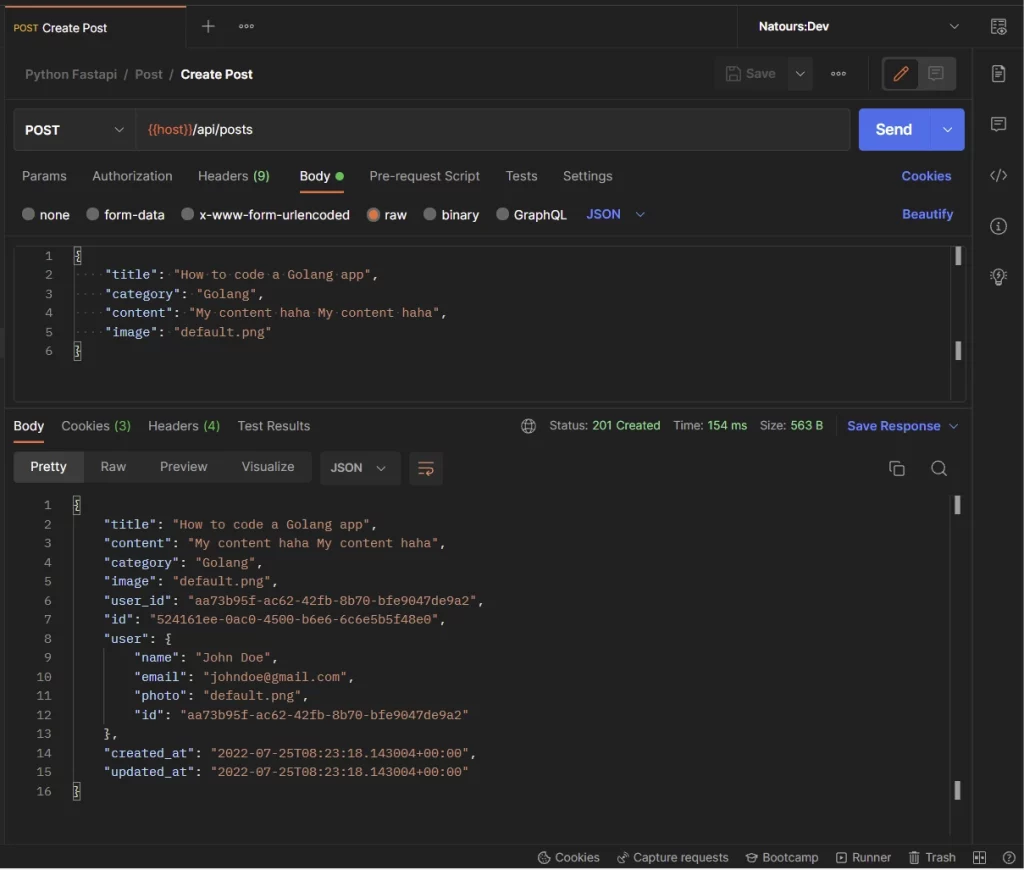Send the Create Post request
Image resolution: width=1024 pixels, height=870 pixels.
click(x=894, y=129)
